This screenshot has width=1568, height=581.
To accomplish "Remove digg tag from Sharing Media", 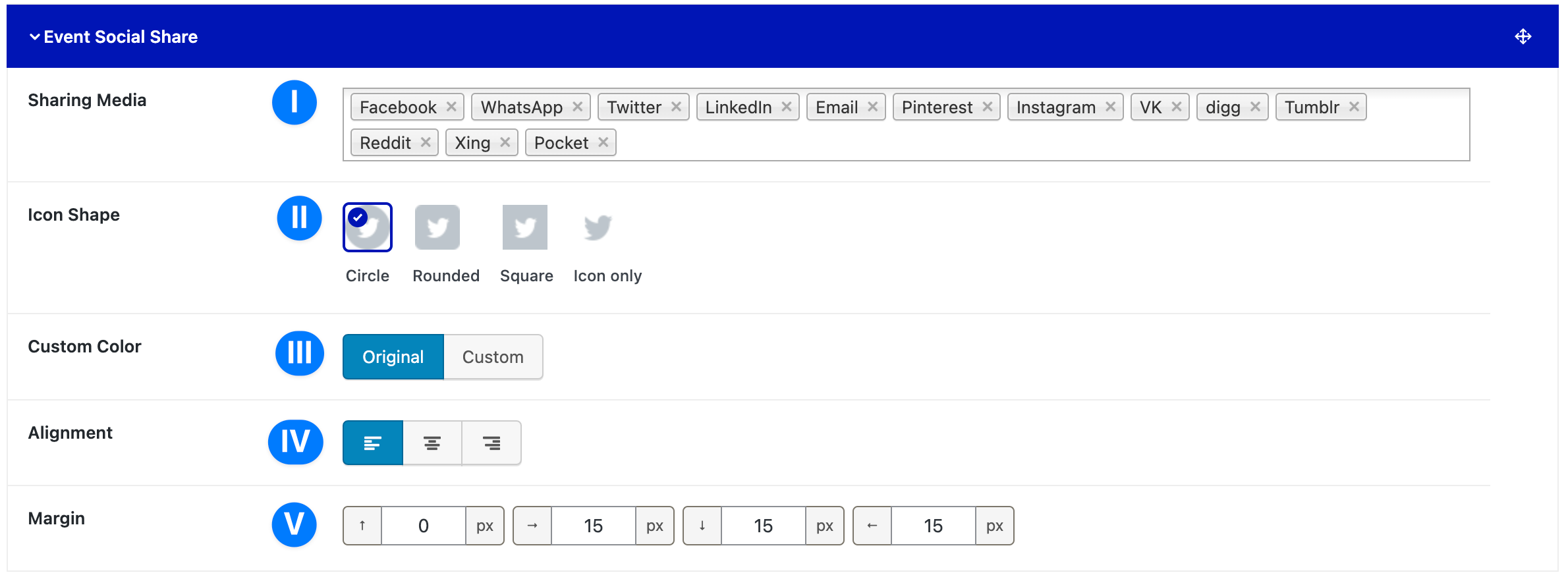I will (1256, 107).
